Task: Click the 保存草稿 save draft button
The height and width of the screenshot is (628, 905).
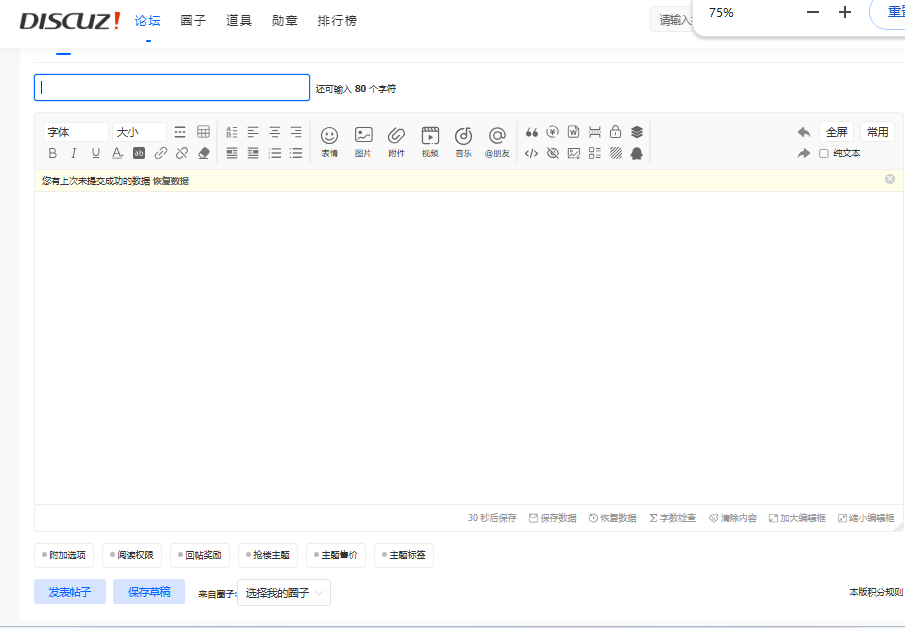Action: pos(149,592)
